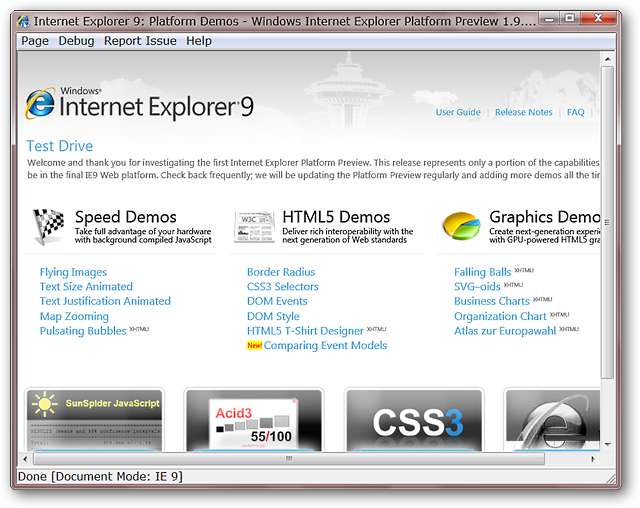This screenshot has width=640, height=508.
Task: Open the CSS3 Selectors demo
Action: point(282,286)
